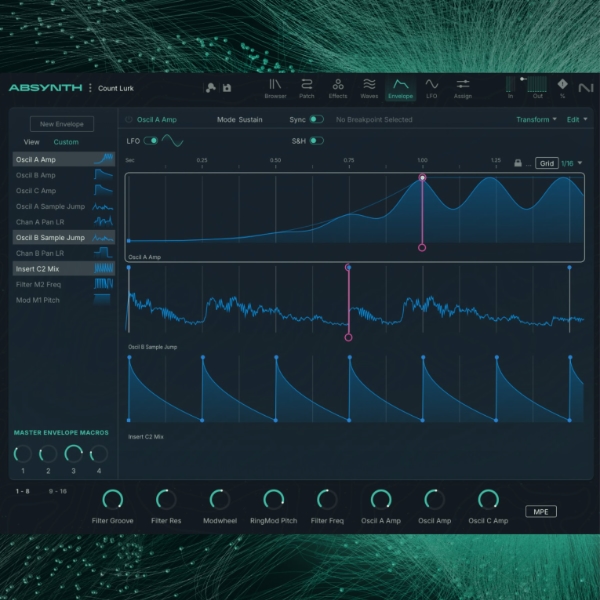This screenshot has height=600, width=600.
Task: Adjust Master Envelope Macro 1 knob
Action: click(23, 454)
